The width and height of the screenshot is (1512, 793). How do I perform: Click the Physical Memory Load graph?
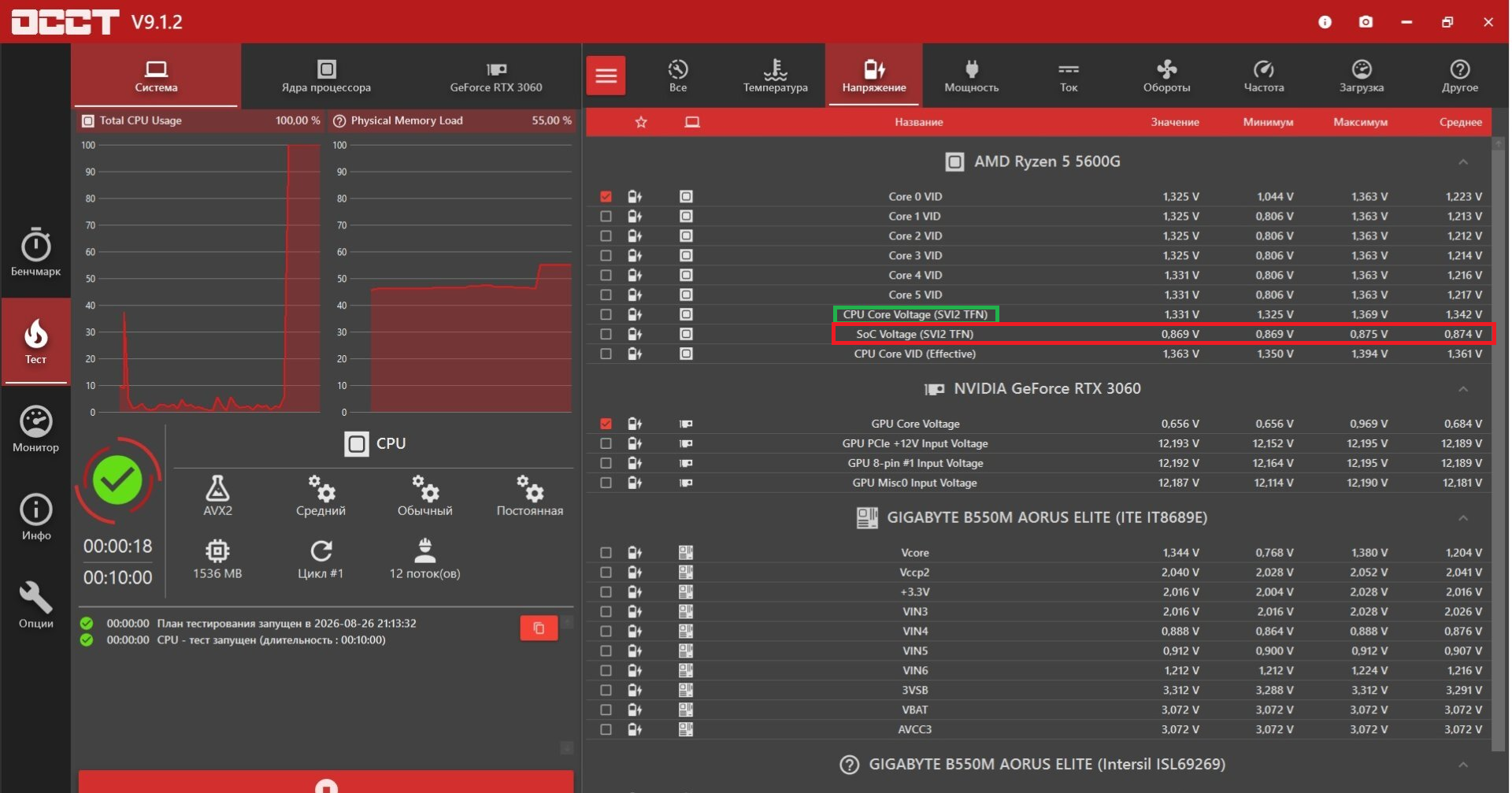(454, 278)
